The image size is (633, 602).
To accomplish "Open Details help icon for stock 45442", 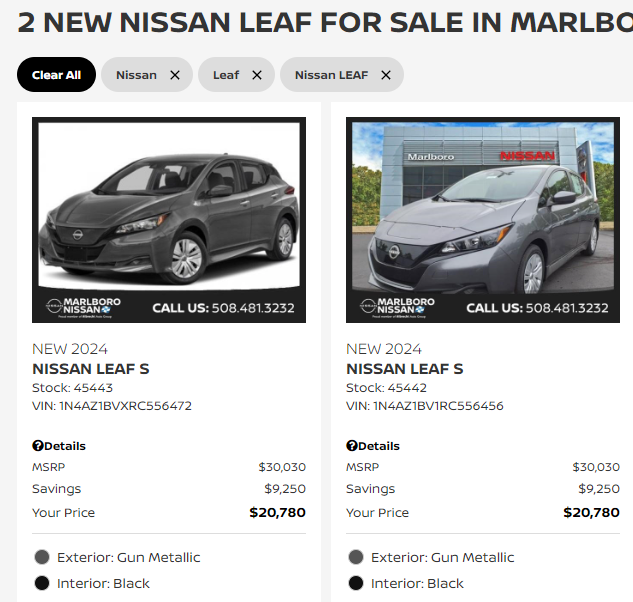I will (x=352, y=446).
